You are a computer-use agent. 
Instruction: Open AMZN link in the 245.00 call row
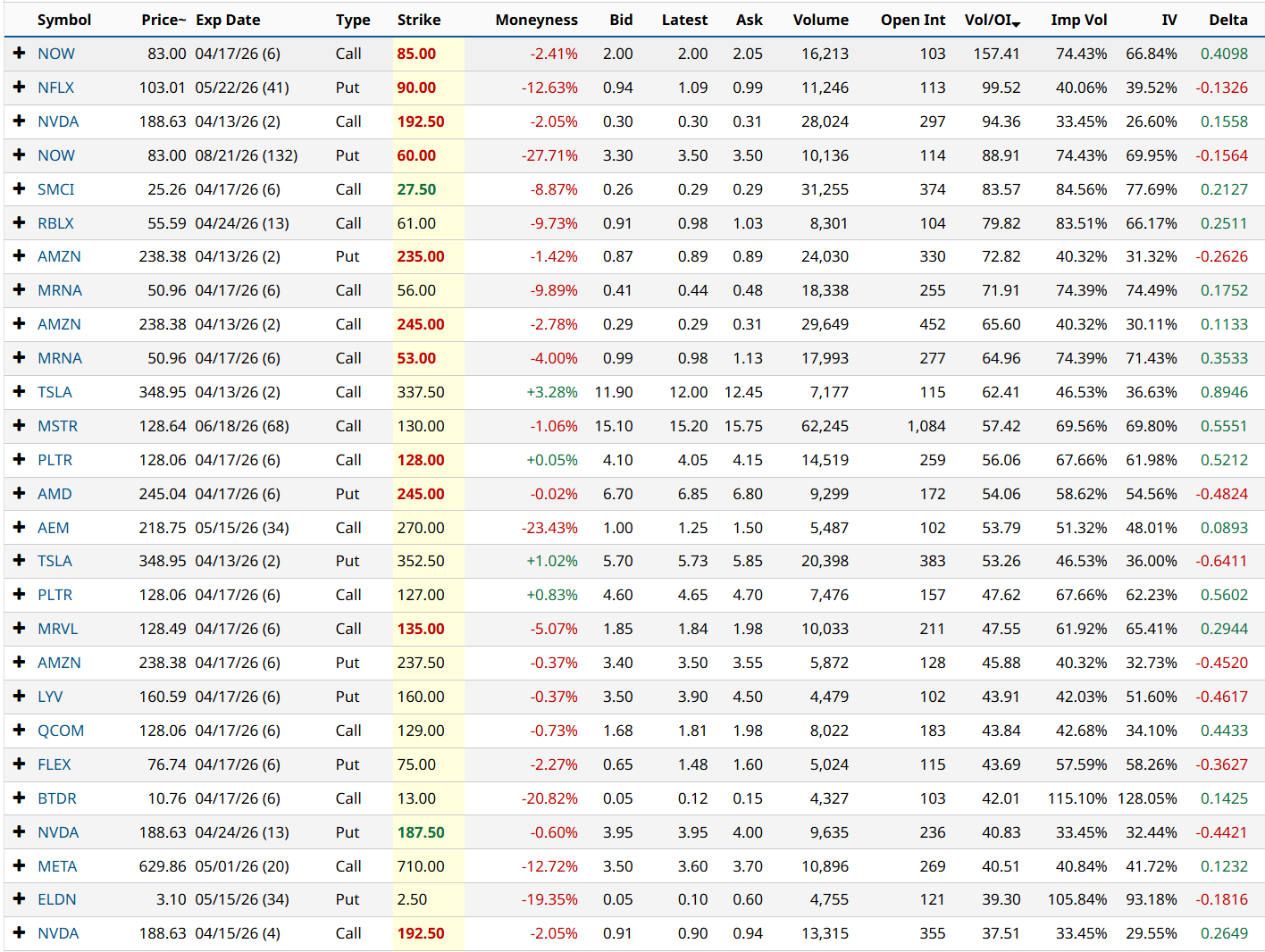pos(59,324)
